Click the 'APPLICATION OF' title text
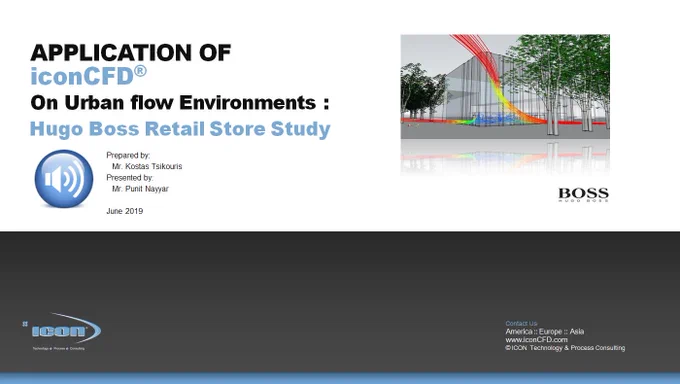 pos(131,53)
